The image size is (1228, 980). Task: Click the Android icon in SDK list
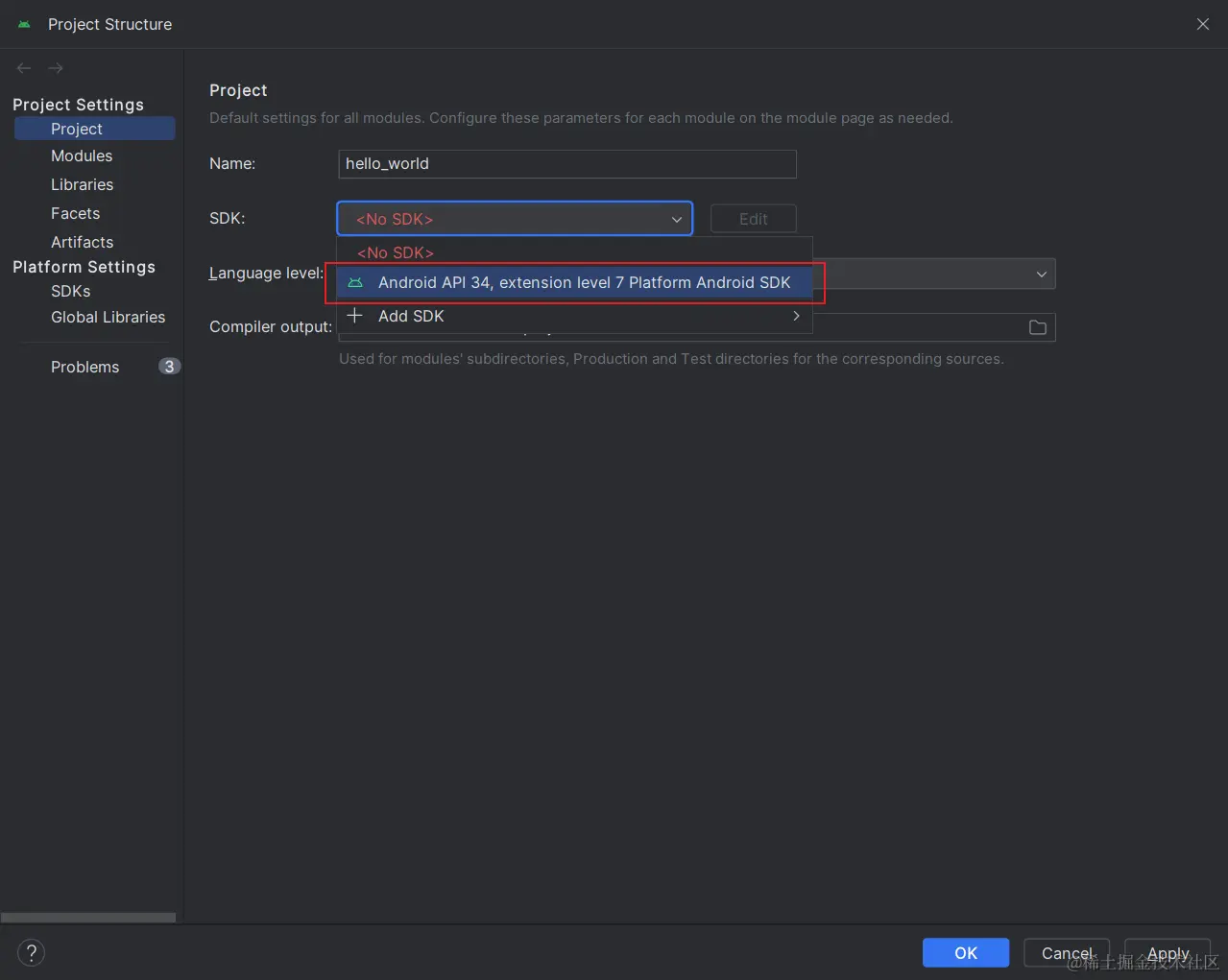pos(355,283)
